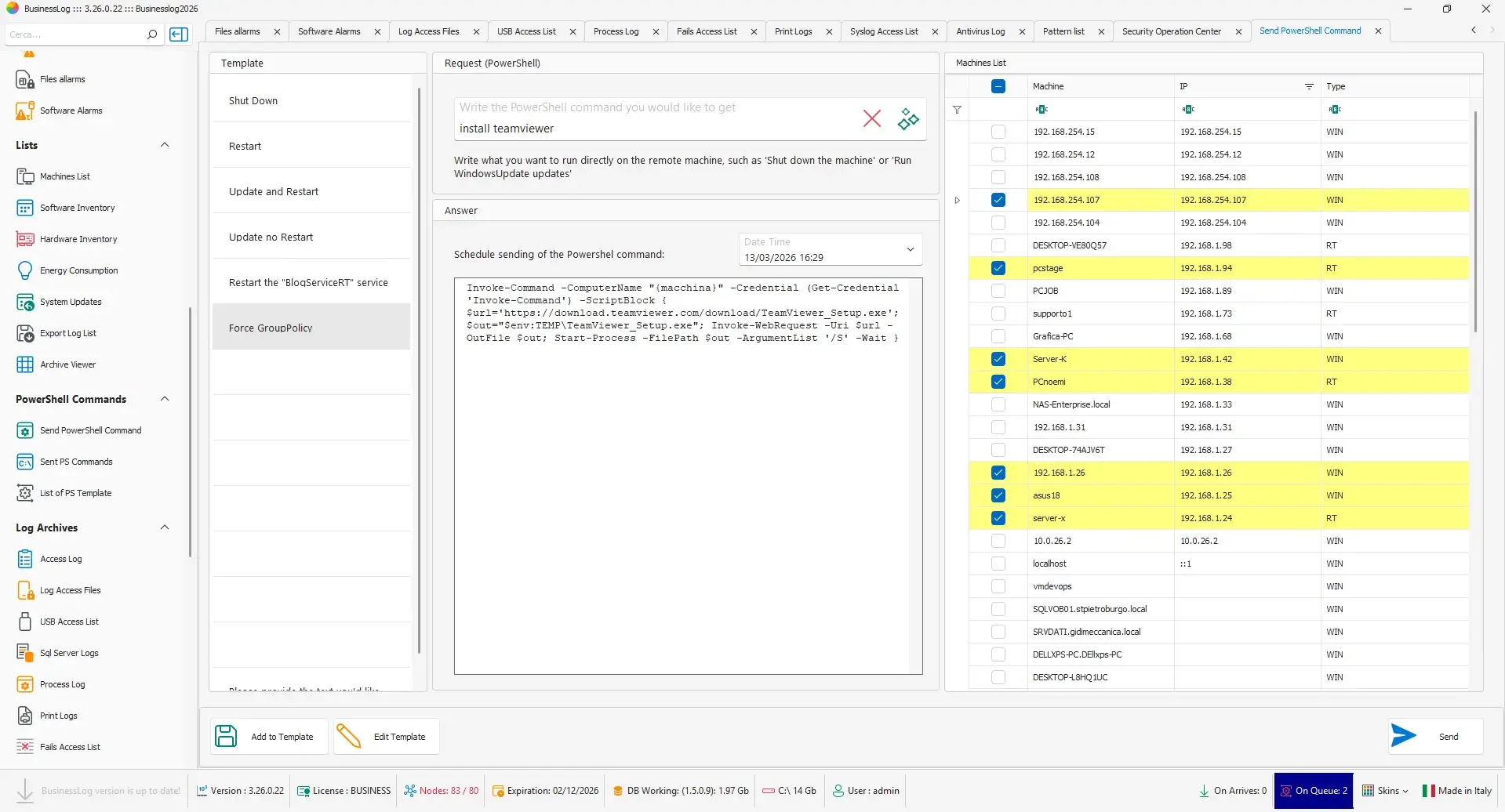1505x812 pixels.
Task: Select the Force GroupPolicy template
Action: click(311, 328)
